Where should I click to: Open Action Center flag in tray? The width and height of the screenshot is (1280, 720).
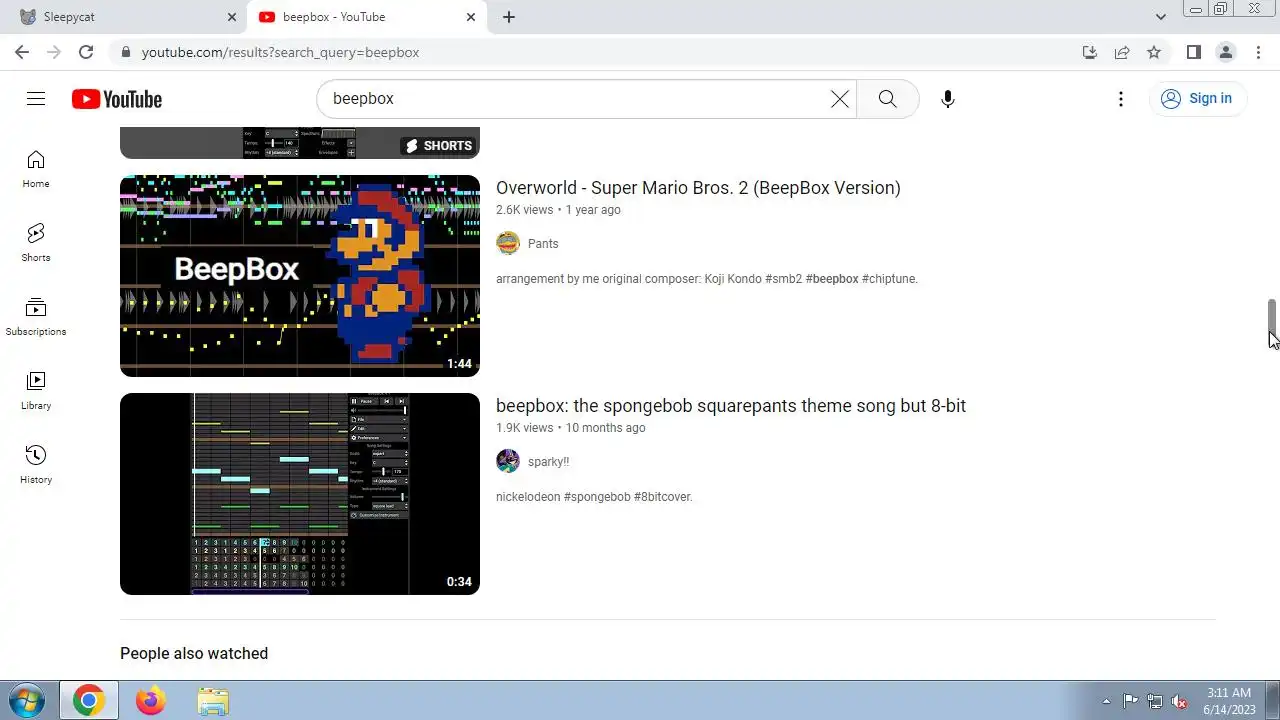(1130, 701)
